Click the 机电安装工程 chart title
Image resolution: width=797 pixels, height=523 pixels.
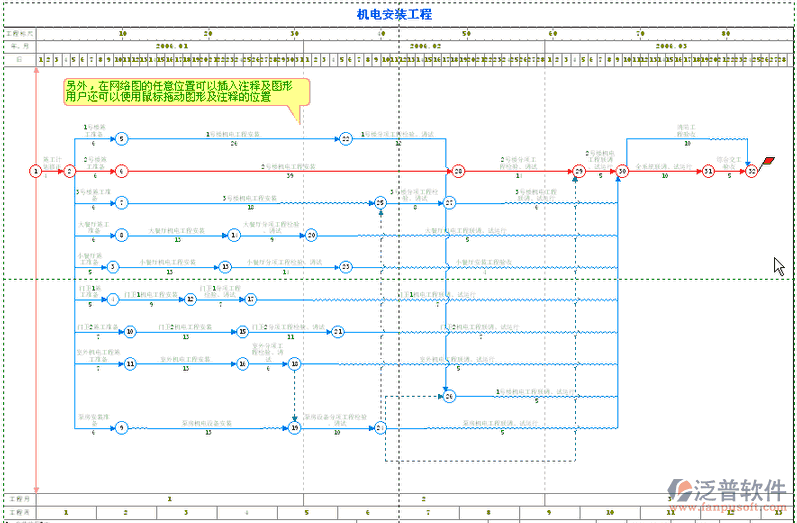point(396,15)
